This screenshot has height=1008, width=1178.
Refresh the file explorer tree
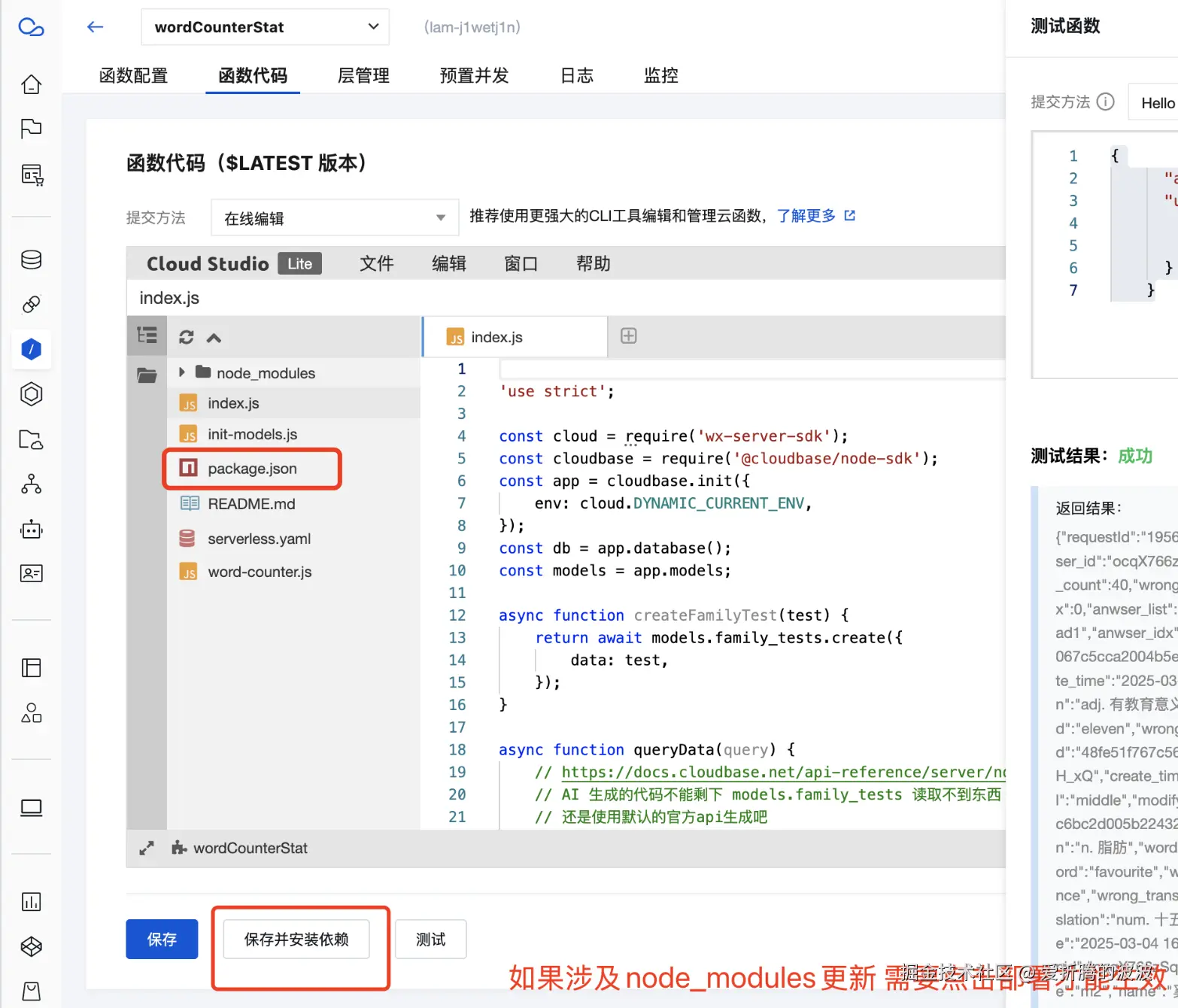(185, 336)
